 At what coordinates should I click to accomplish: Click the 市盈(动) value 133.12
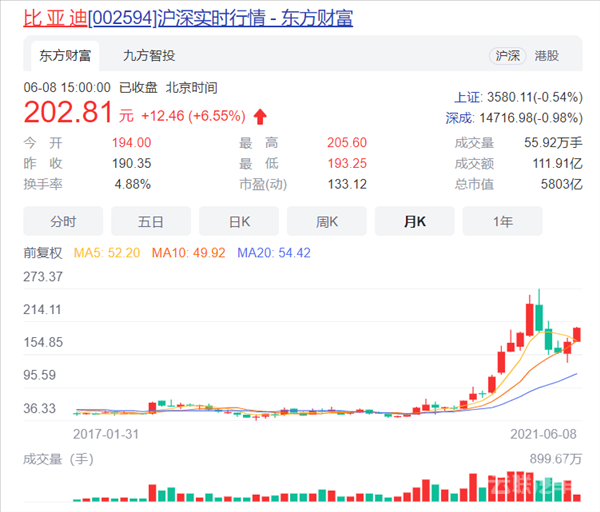347,184
